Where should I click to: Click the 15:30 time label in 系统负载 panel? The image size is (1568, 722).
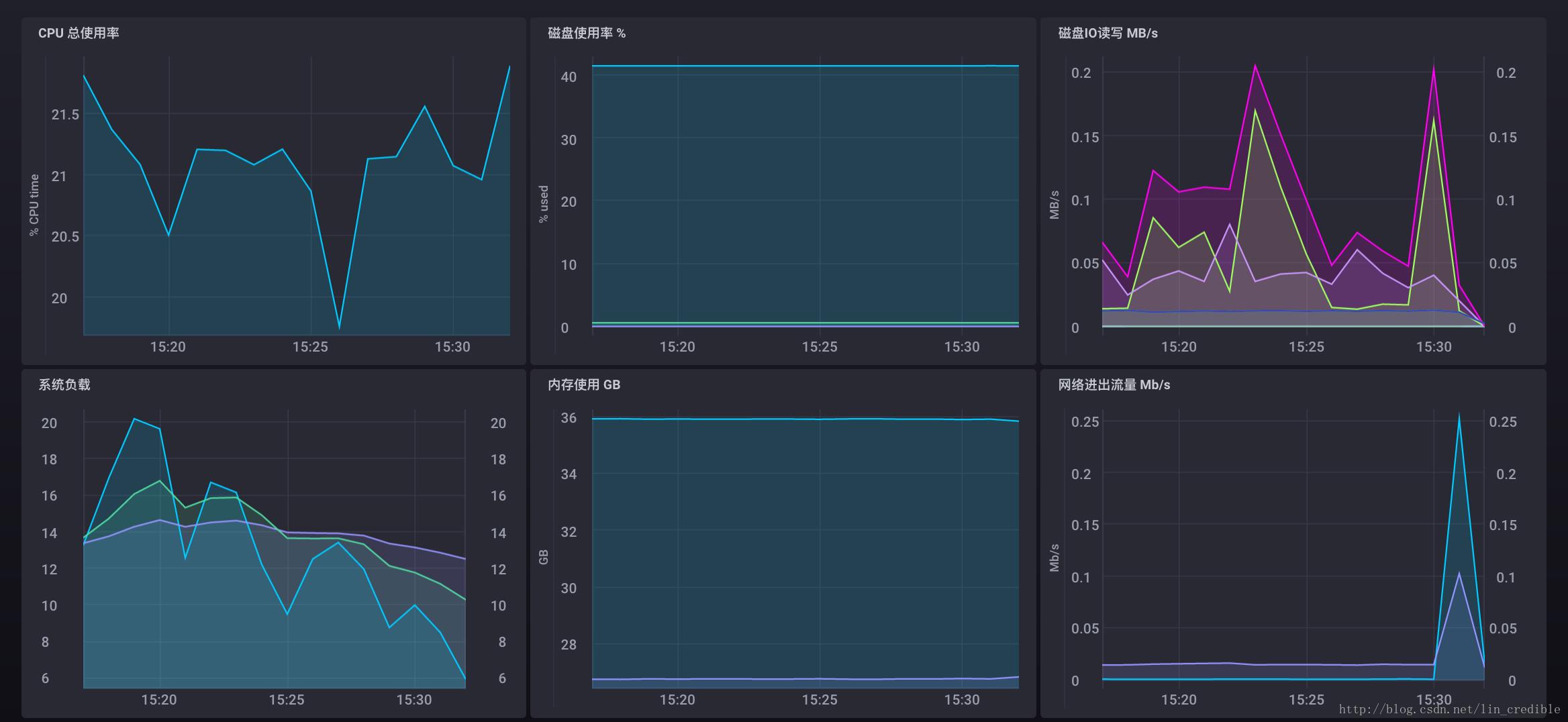coord(414,700)
